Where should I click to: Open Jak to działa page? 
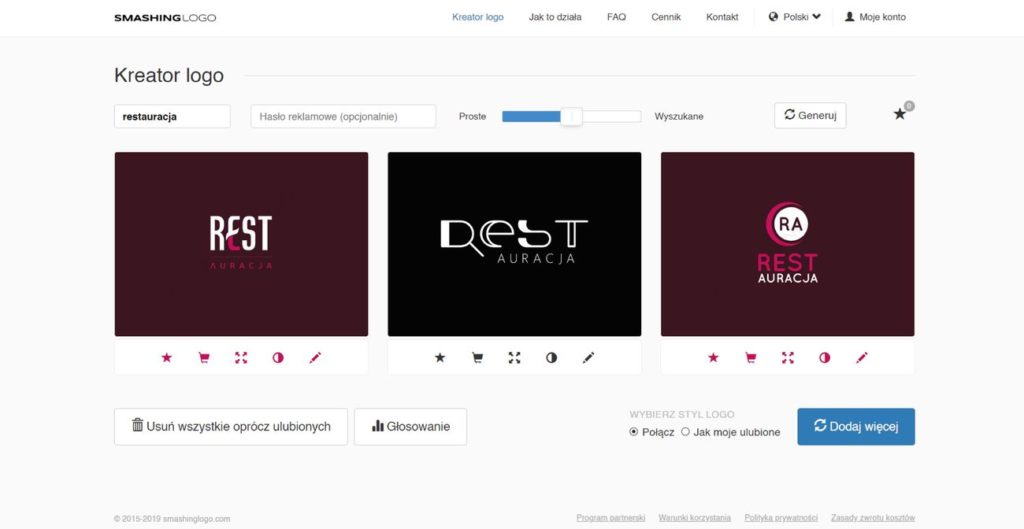tap(555, 17)
